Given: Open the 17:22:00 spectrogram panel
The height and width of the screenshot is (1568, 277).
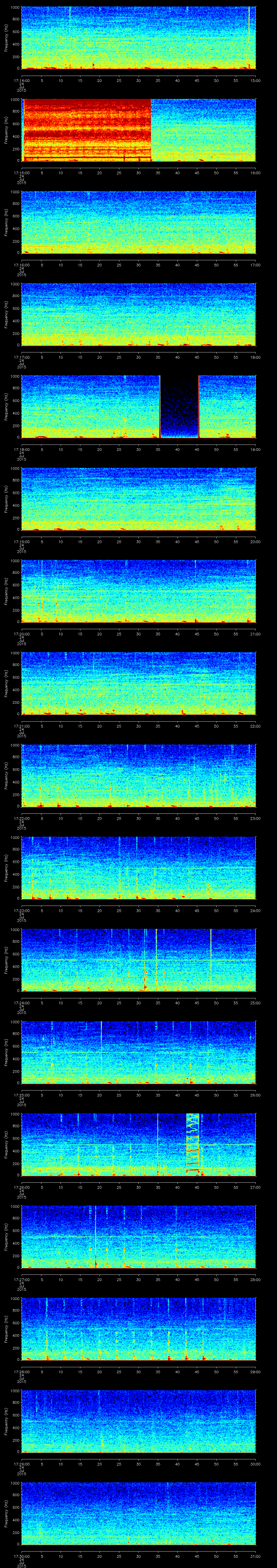Looking at the screenshot, I should coord(138,775).
